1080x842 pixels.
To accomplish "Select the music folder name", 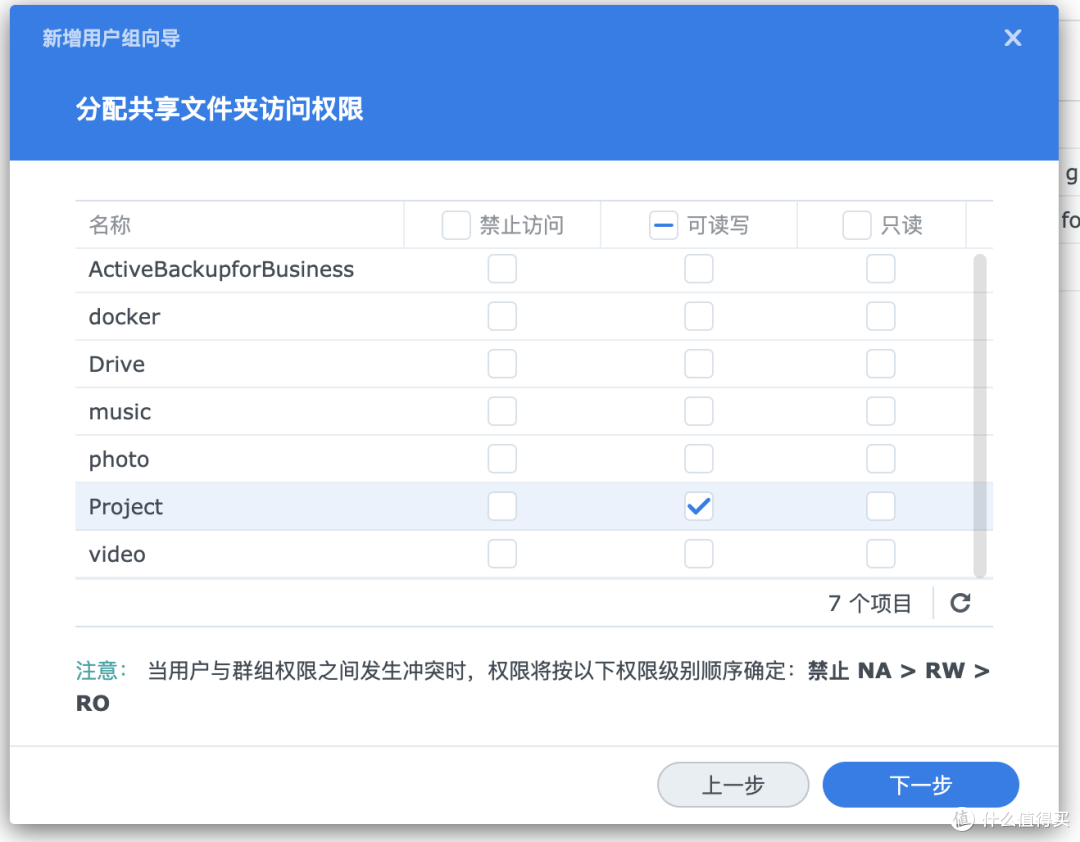I will pos(120,411).
